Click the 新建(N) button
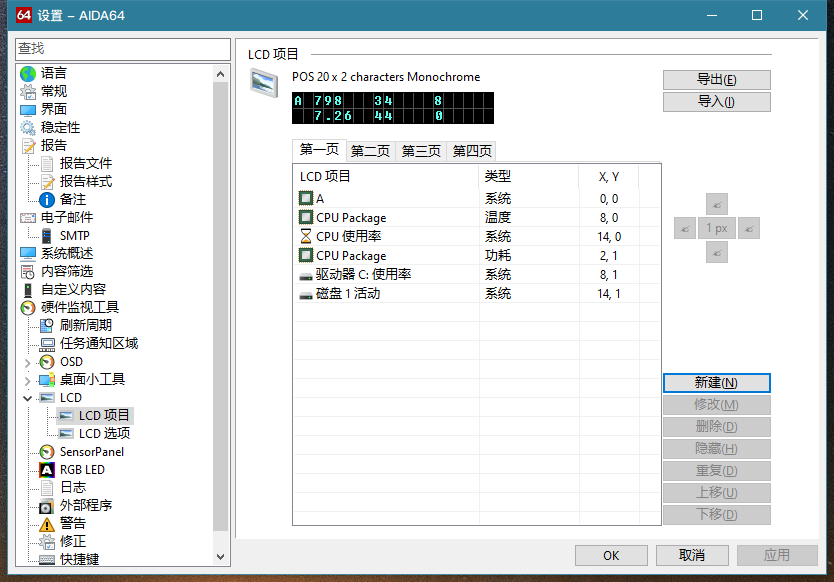 (x=716, y=383)
